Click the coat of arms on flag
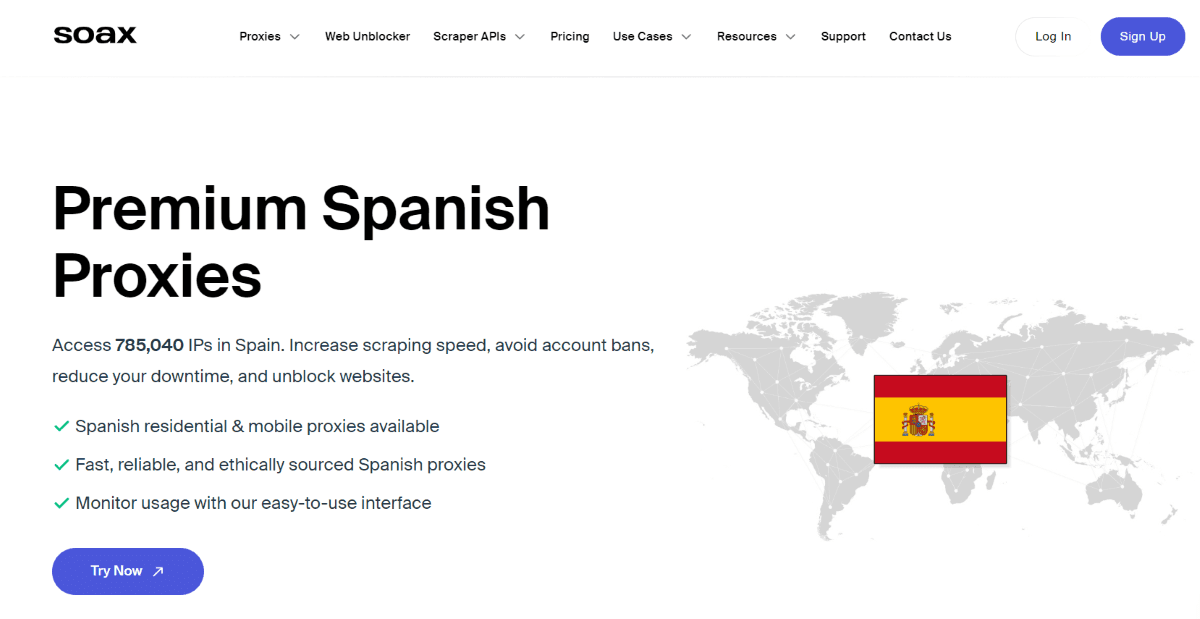The image size is (1200, 619). coord(918,420)
